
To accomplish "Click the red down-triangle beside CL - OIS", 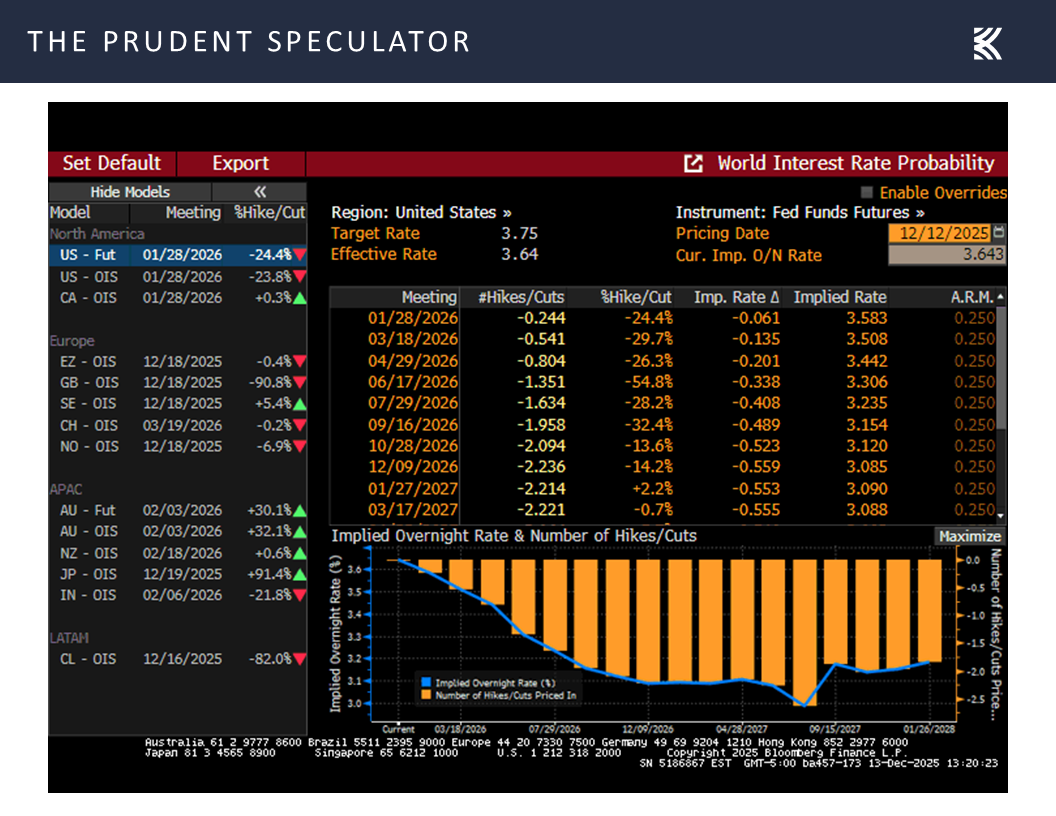I will tap(299, 659).
